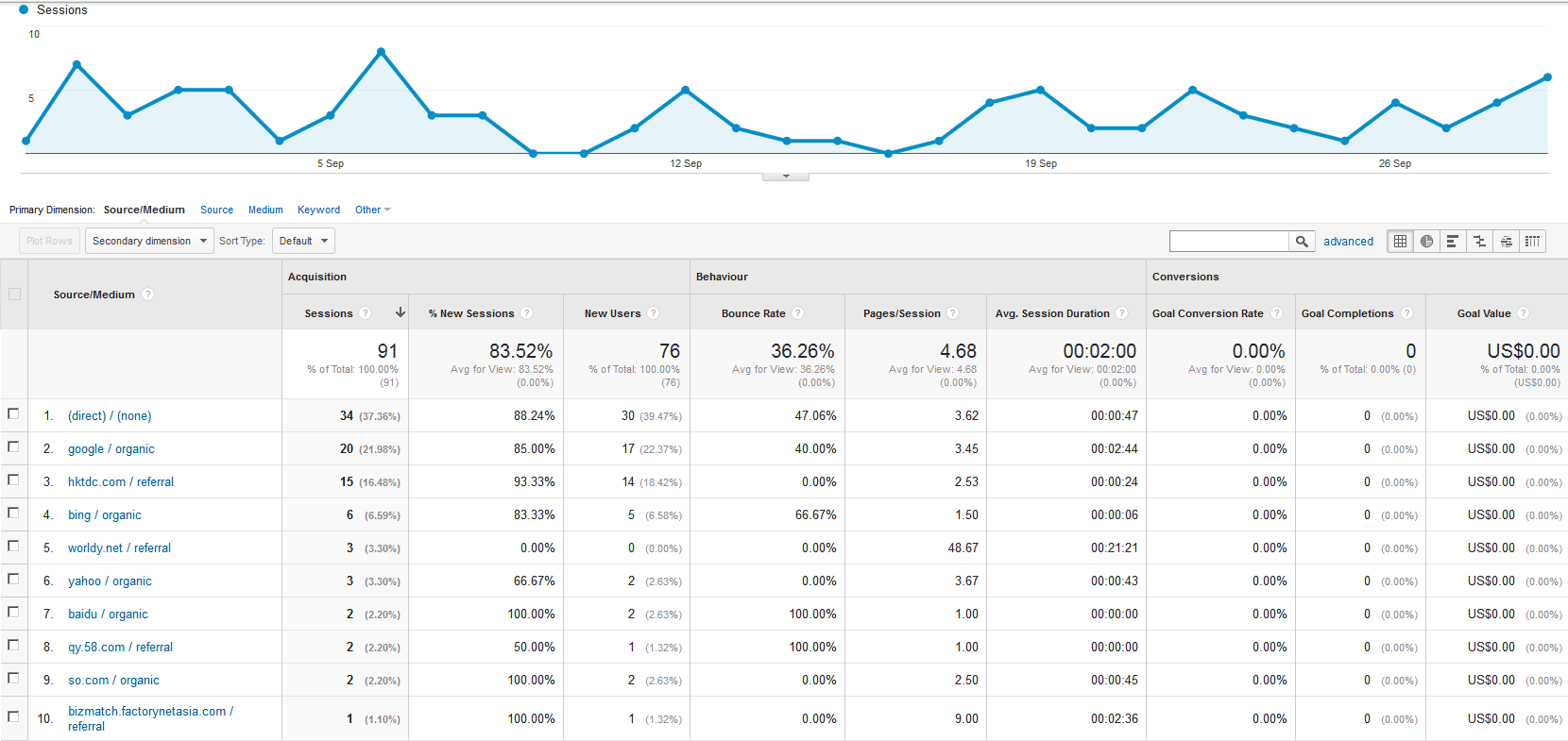The image size is (1568, 741).
Task: Select Medium primary dimension
Action: point(265,210)
